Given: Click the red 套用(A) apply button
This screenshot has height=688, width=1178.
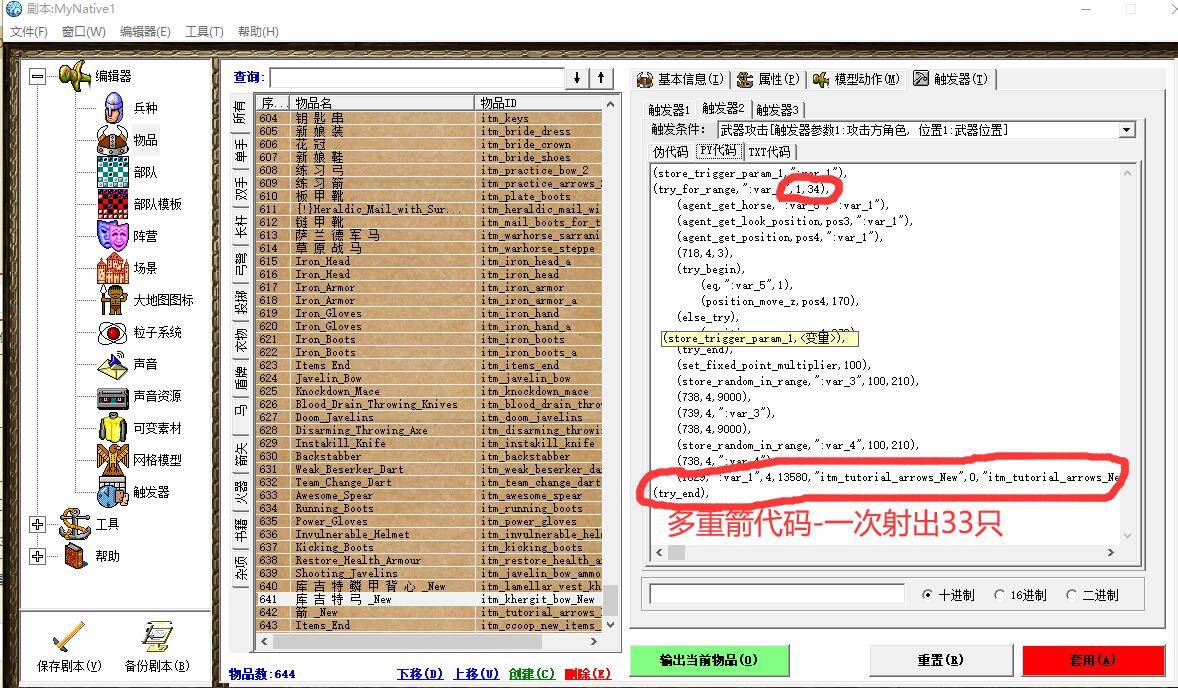Looking at the screenshot, I should pos(1095,660).
